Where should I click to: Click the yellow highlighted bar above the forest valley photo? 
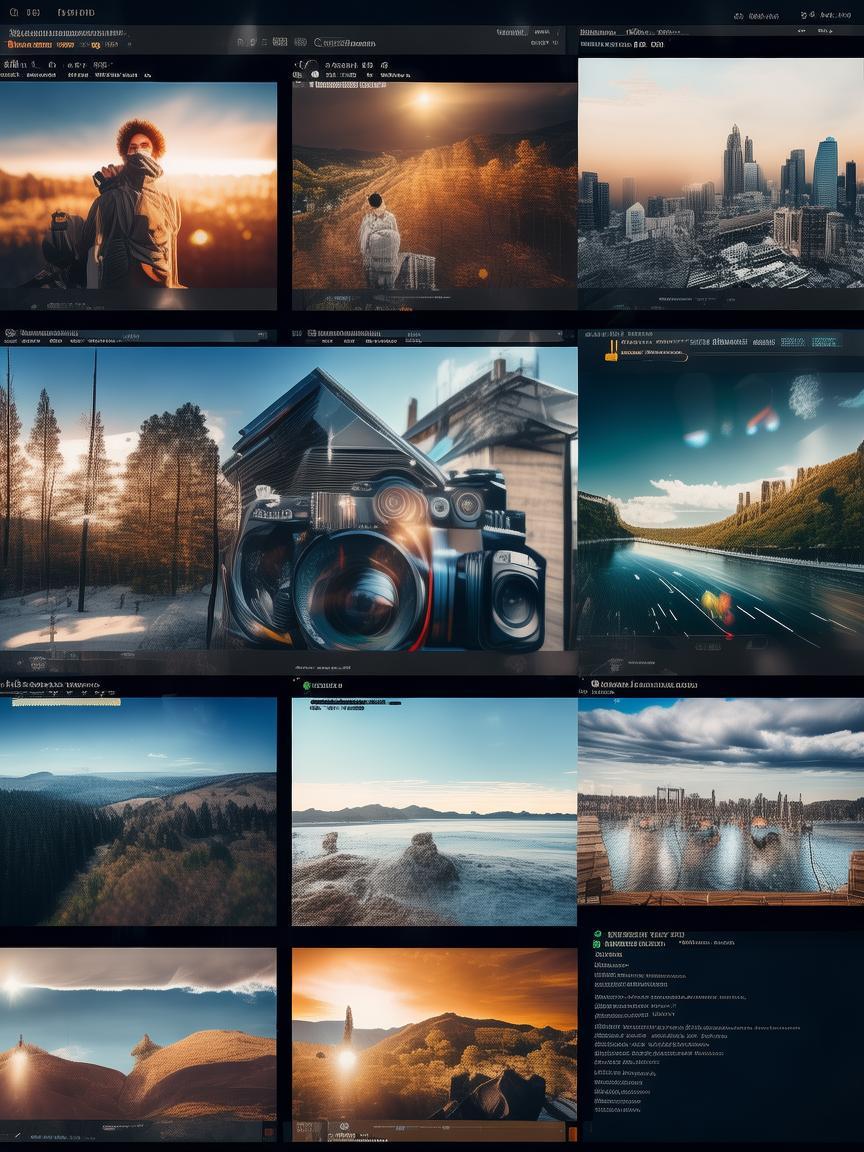click(65, 701)
